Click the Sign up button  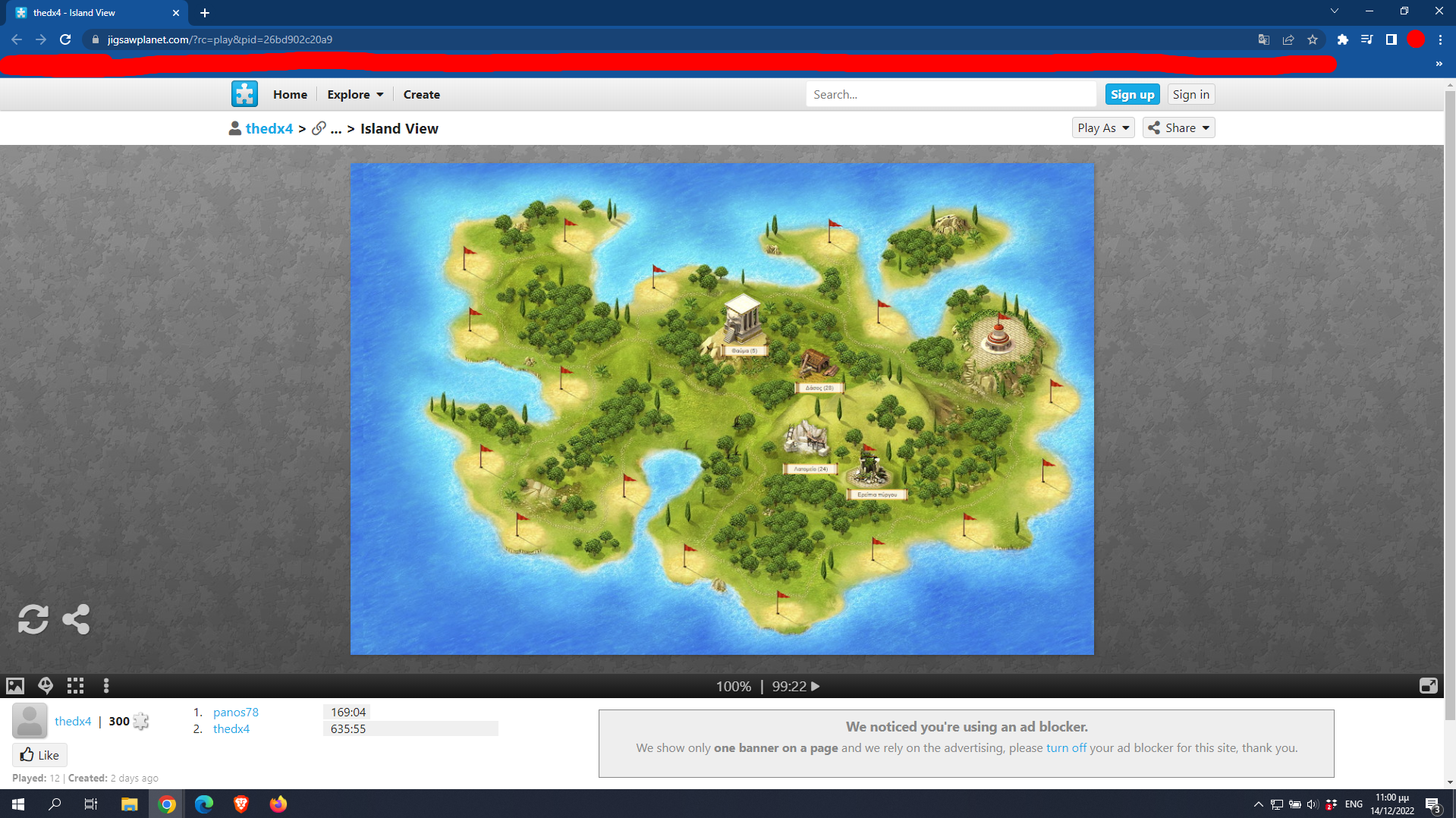click(x=1132, y=94)
